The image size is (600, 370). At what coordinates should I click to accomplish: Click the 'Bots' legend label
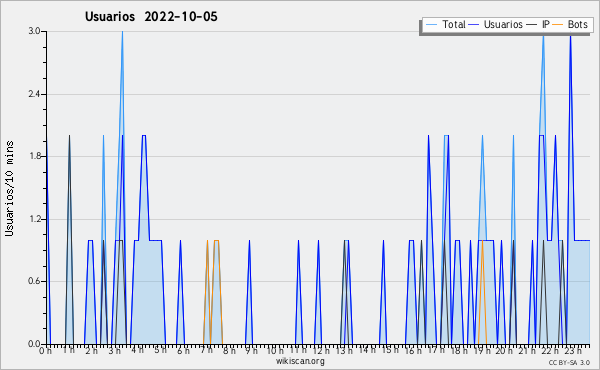(577, 24)
